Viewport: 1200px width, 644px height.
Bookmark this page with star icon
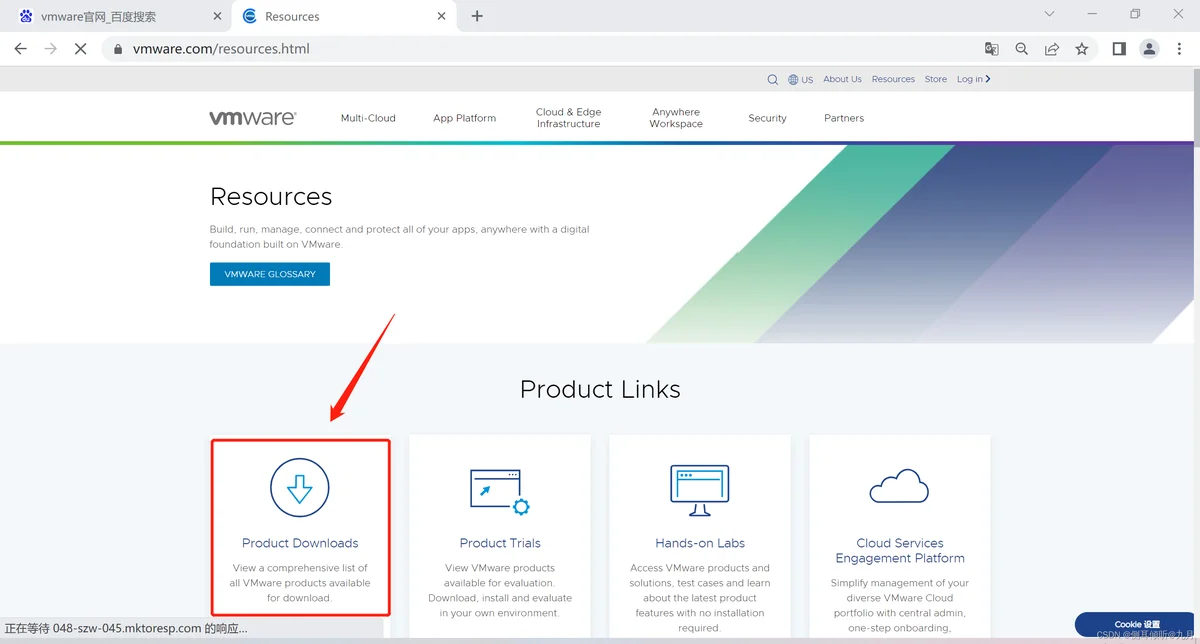pyautogui.click(x=1082, y=48)
